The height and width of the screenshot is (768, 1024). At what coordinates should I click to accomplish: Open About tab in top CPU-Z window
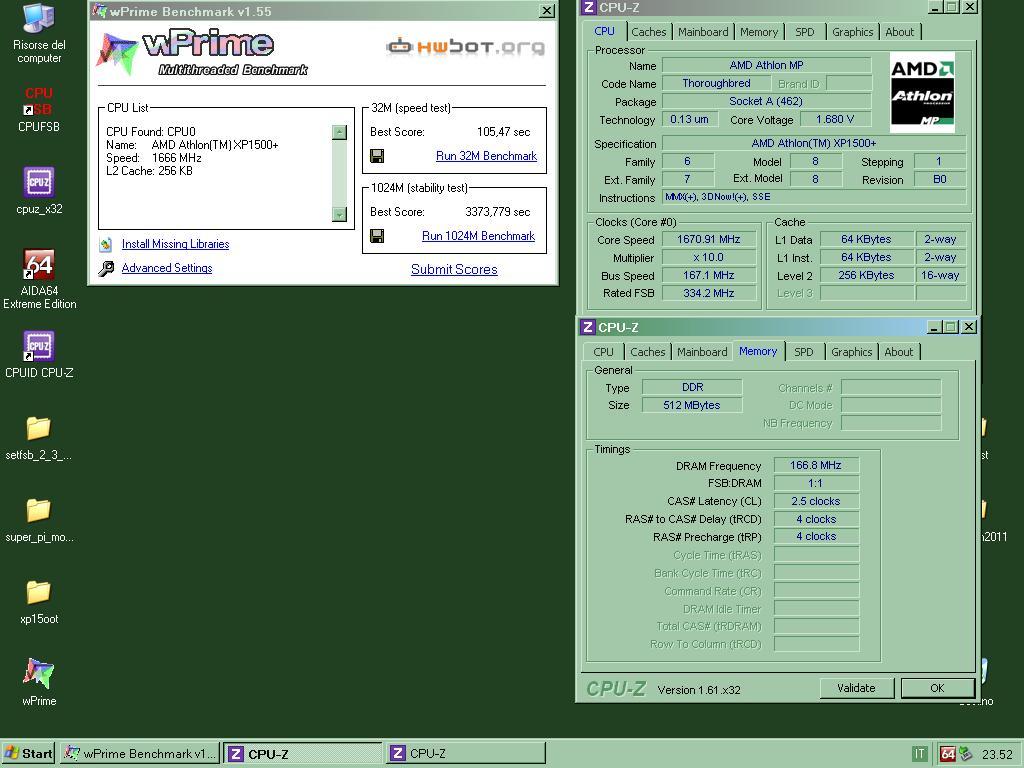tap(899, 32)
